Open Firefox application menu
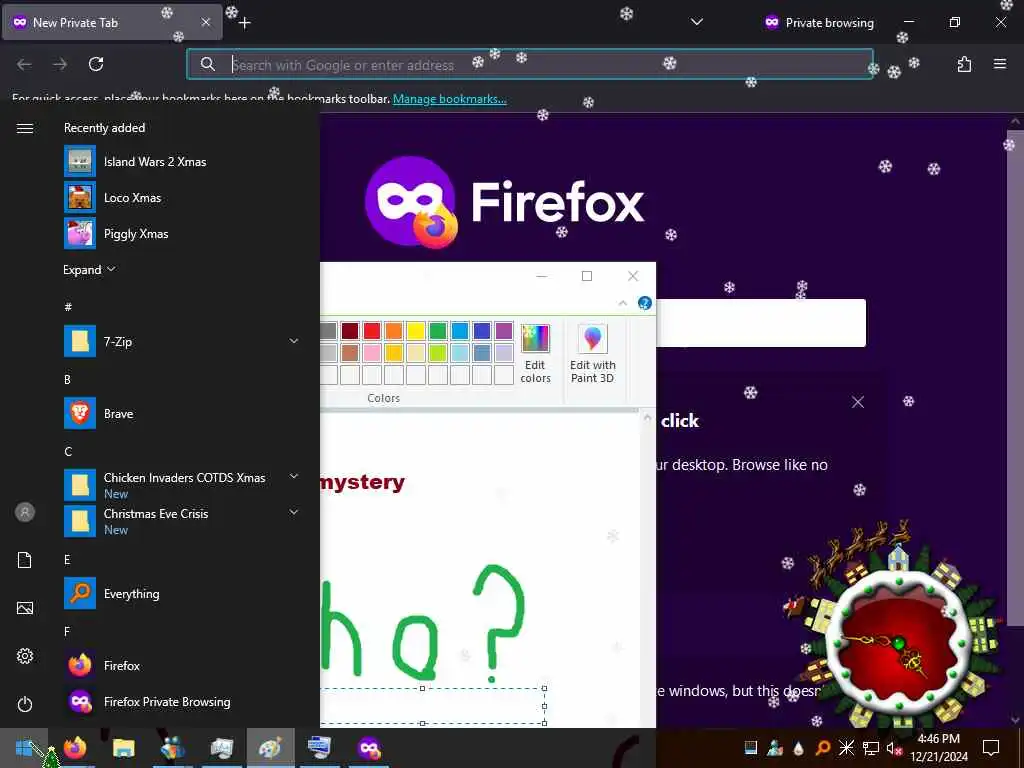 [x=1000, y=64]
